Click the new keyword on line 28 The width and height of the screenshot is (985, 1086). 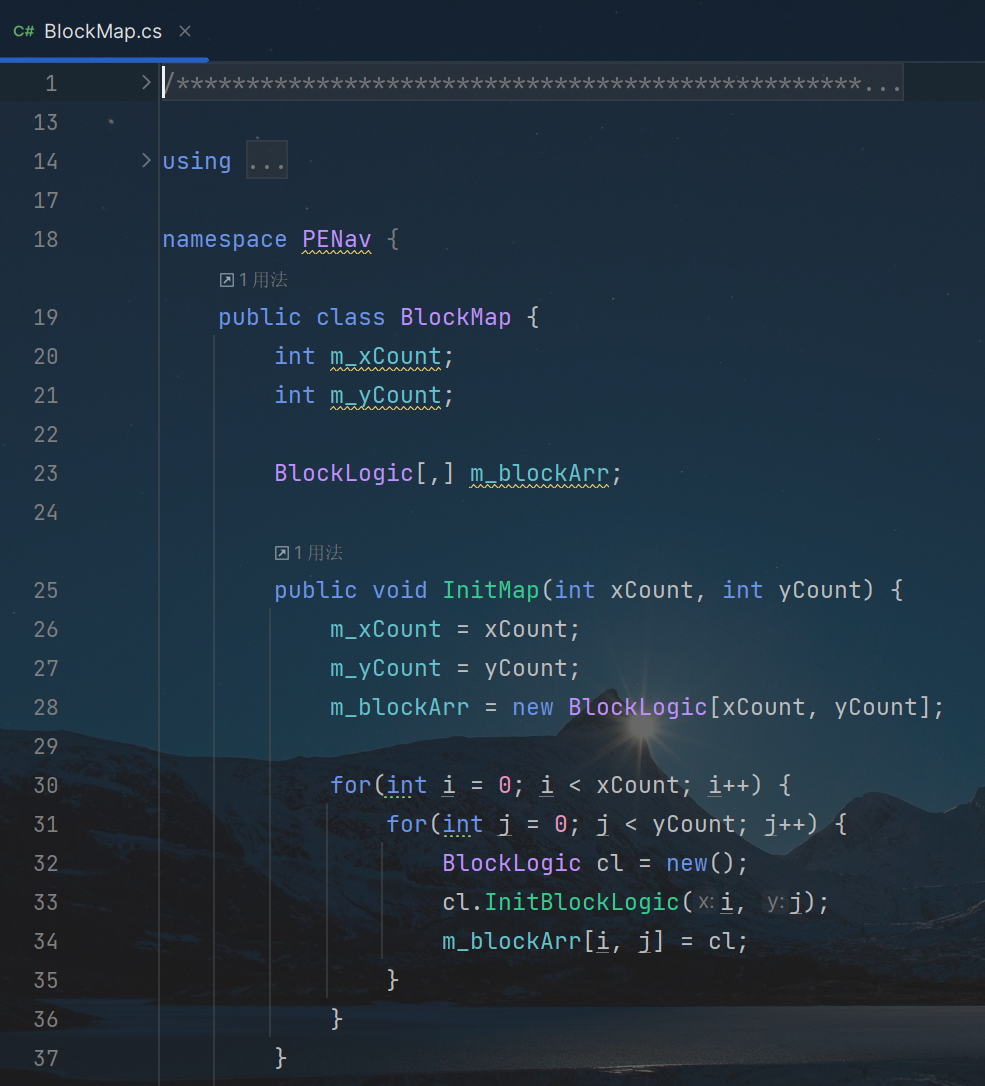pos(533,707)
